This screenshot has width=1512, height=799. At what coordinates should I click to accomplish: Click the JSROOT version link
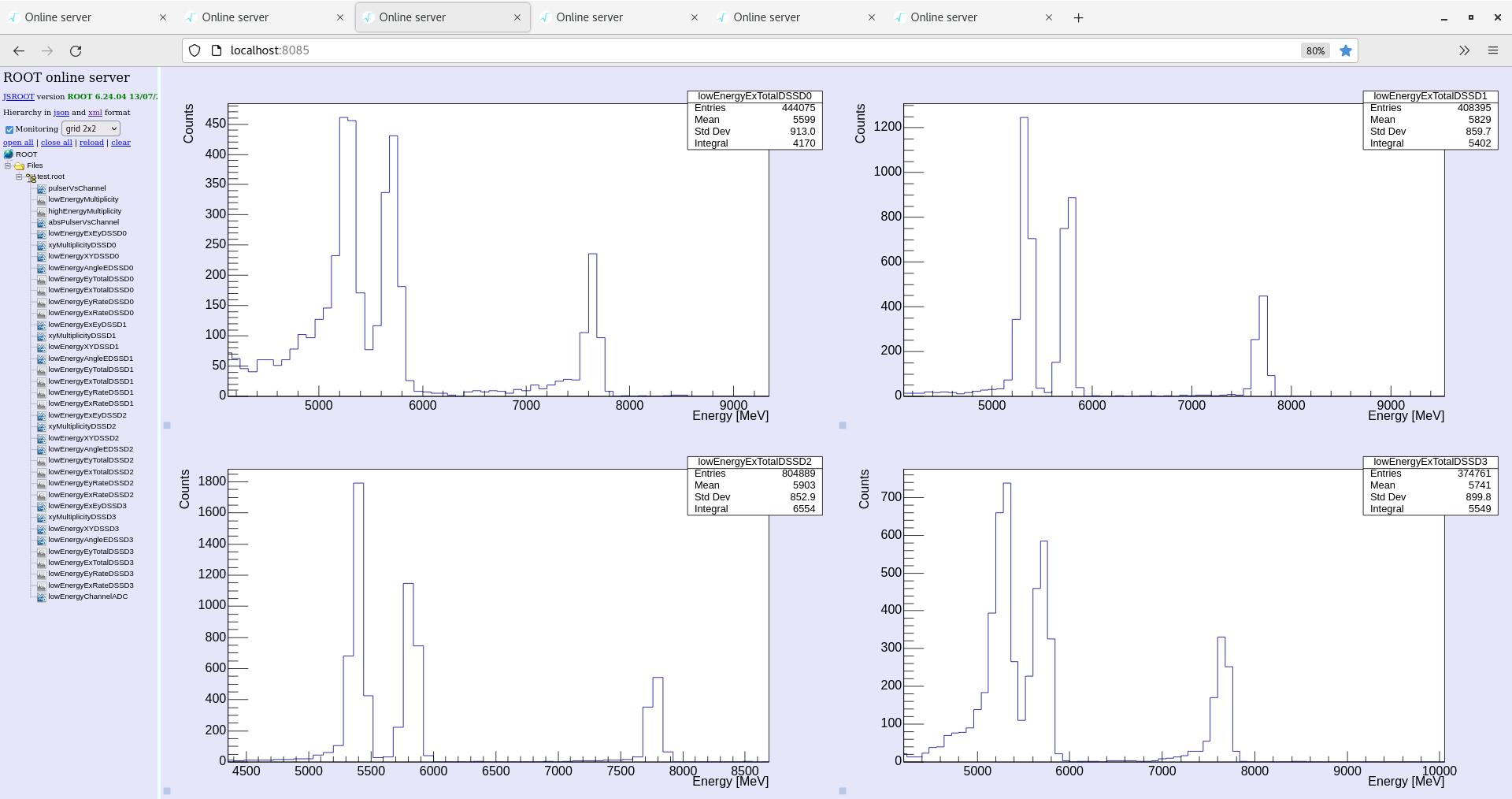click(18, 97)
